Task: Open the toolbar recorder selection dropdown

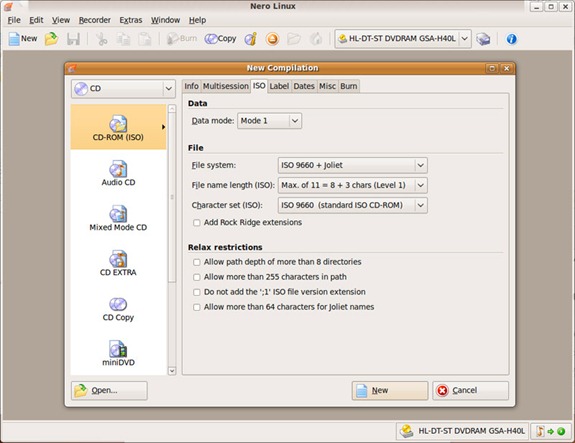Action: tap(403, 39)
